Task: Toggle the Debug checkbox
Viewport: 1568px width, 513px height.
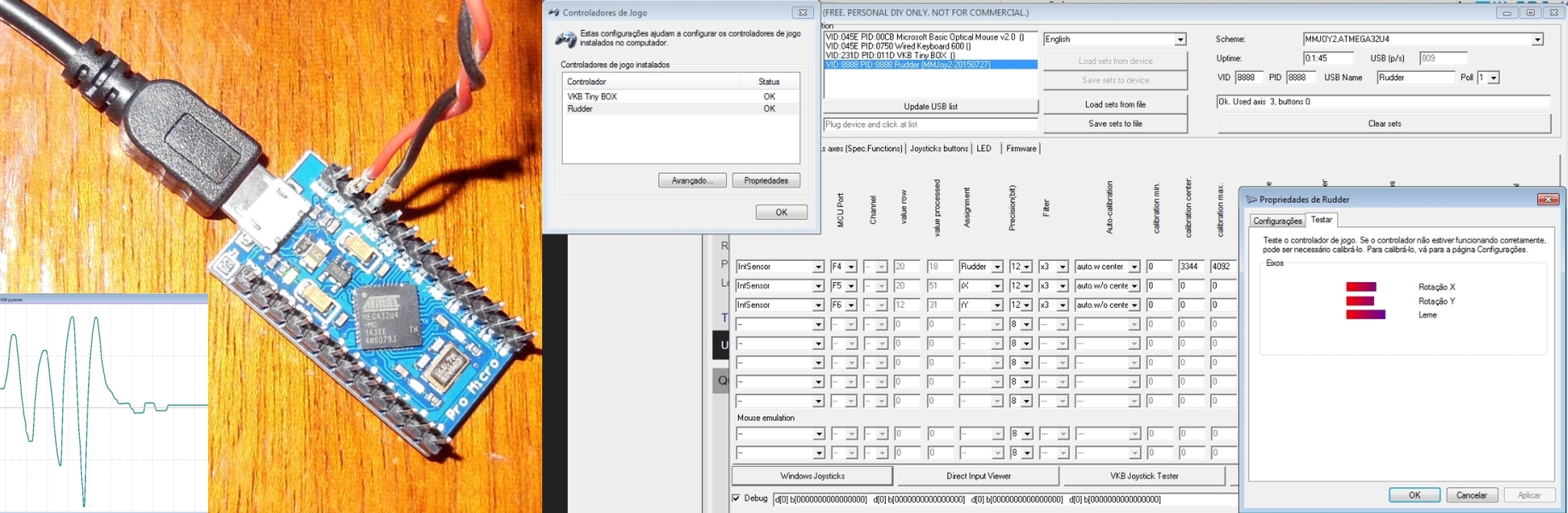Action: pos(736,498)
